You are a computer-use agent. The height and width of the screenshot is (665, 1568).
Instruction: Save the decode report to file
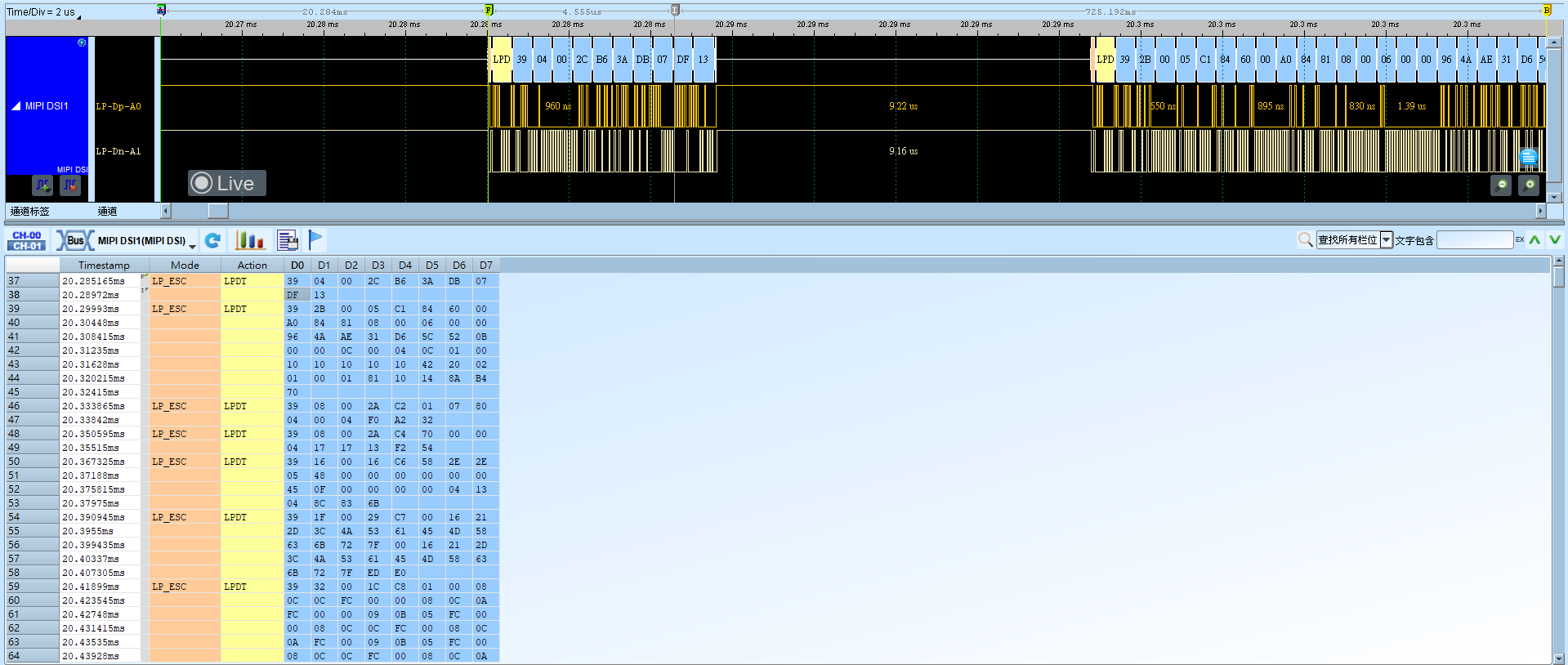click(287, 240)
